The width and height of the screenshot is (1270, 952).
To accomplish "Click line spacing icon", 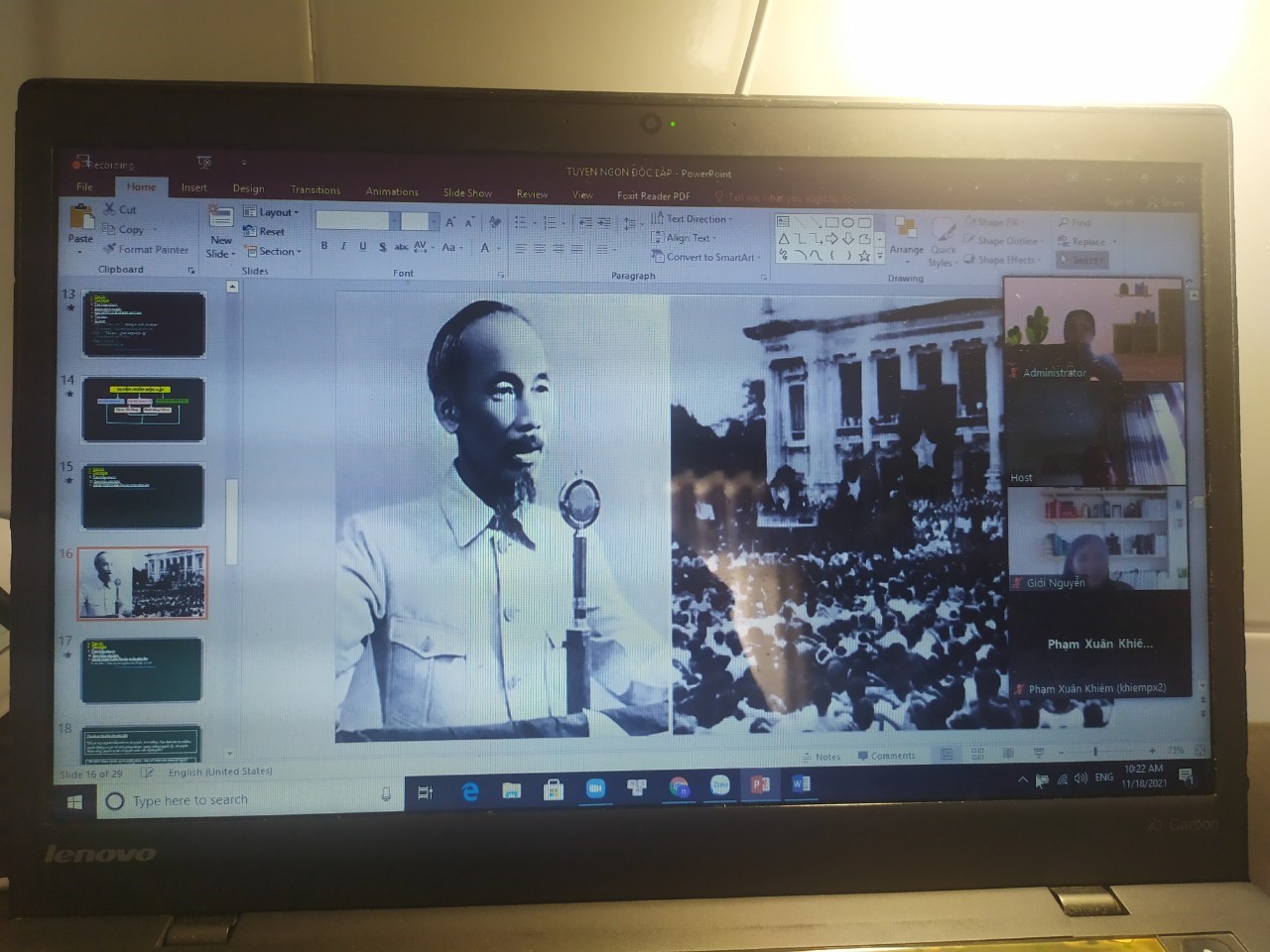I will [x=630, y=224].
